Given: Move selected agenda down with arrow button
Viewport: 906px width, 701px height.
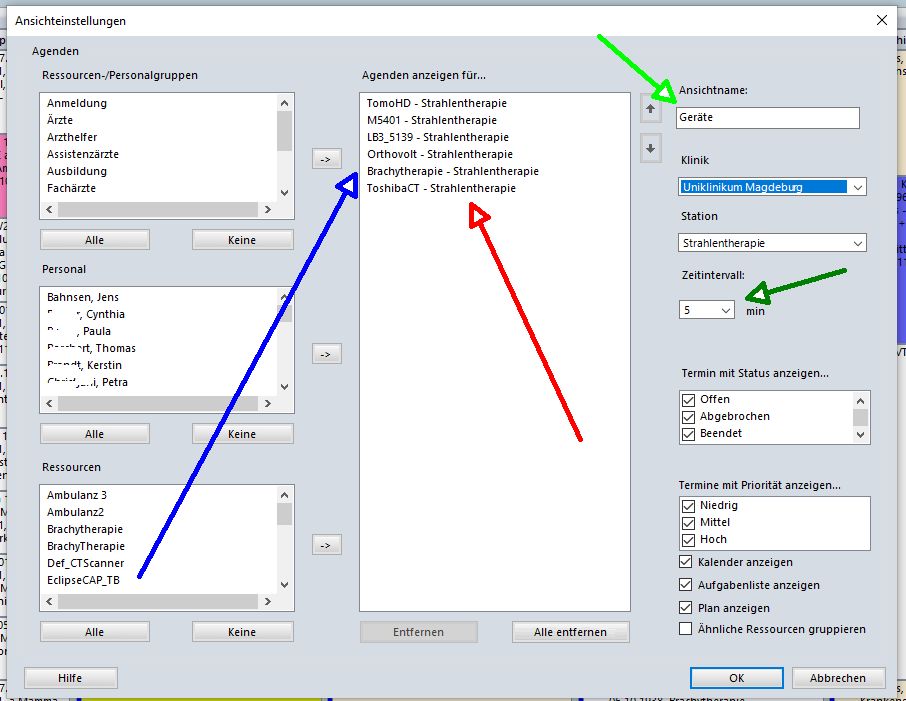Looking at the screenshot, I should [x=651, y=148].
